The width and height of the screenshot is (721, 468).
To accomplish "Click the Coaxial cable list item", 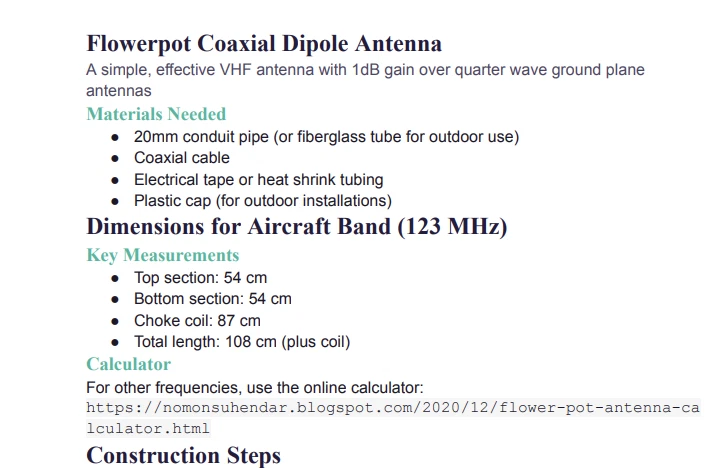I will click(182, 158).
